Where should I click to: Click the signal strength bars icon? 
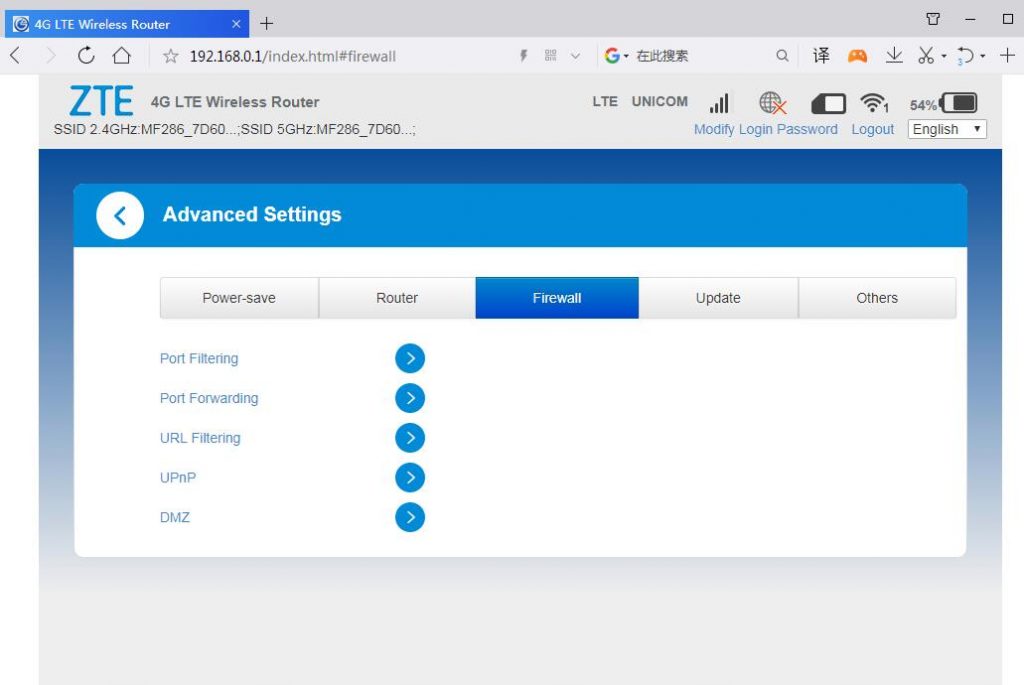click(719, 102)
